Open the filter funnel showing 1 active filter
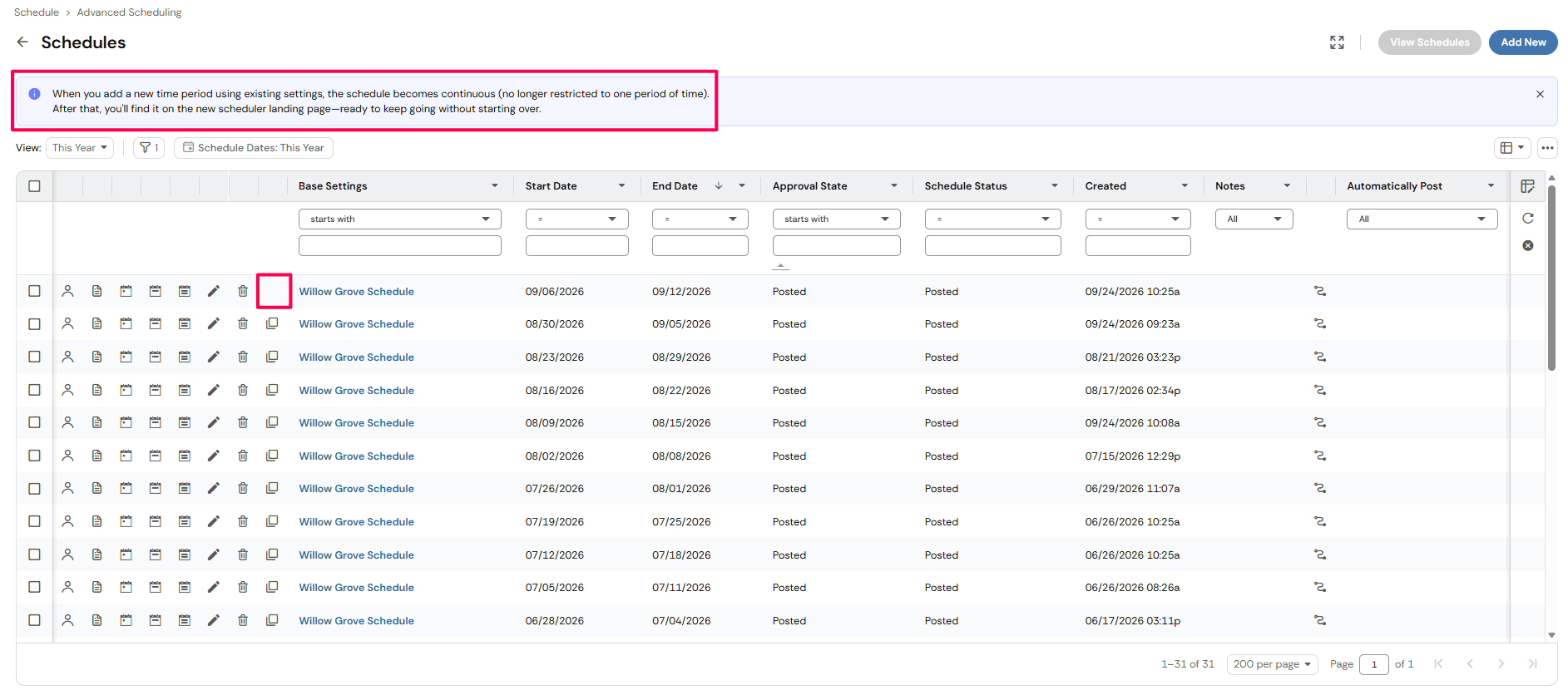 click(149, 148)
